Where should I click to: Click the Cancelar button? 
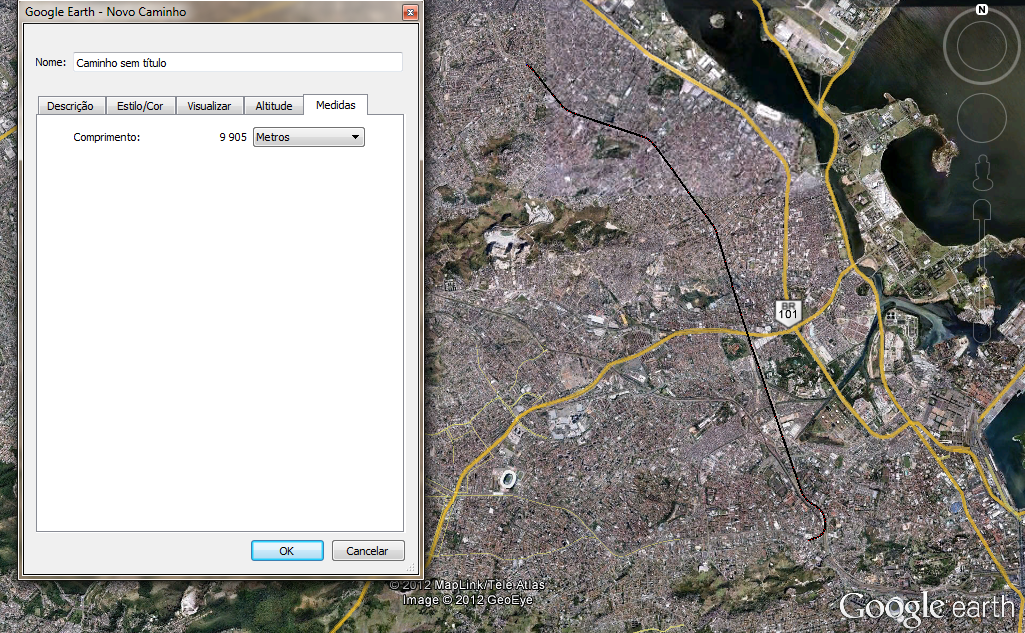(367, 551)
